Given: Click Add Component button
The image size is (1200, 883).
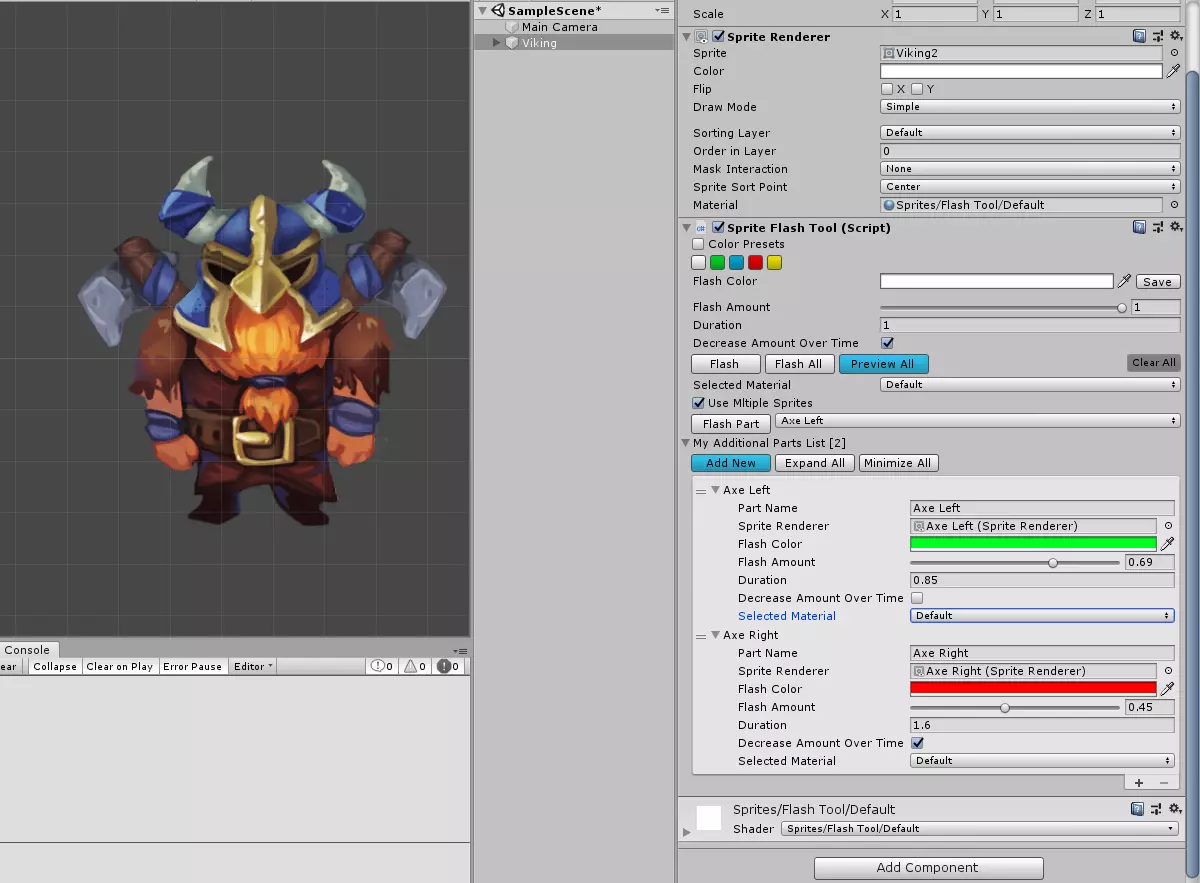Looking at the screenshot, I should pos(928,868).
